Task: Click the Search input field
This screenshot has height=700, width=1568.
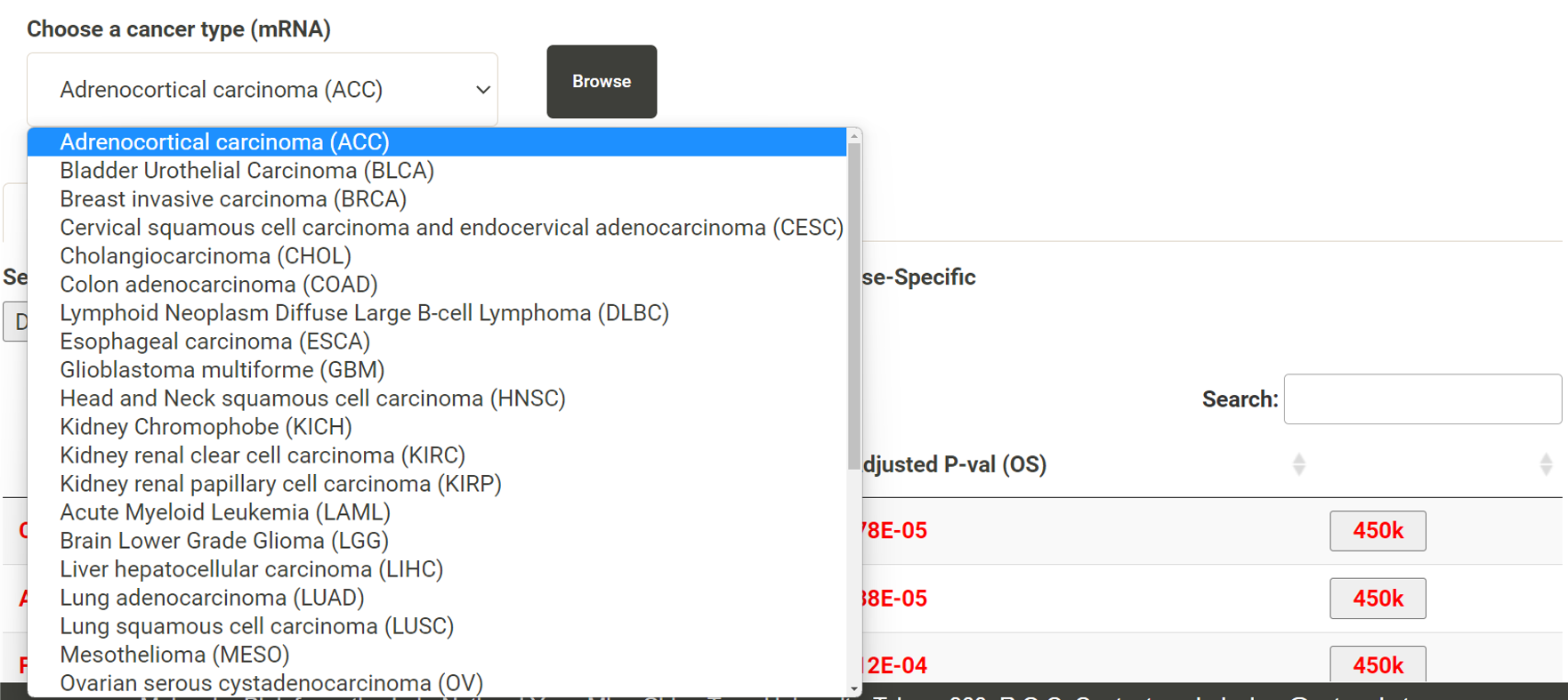Action: 1422,399
